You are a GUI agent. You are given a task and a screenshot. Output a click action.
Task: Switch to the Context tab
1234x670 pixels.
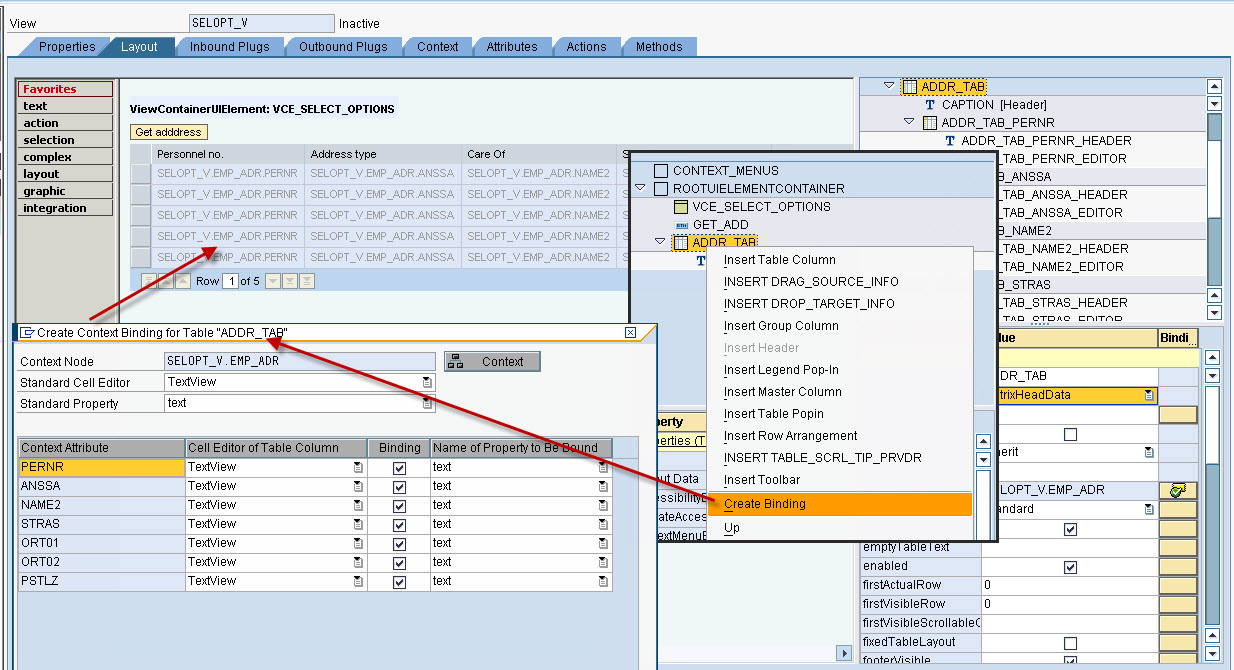click(438, 47)
